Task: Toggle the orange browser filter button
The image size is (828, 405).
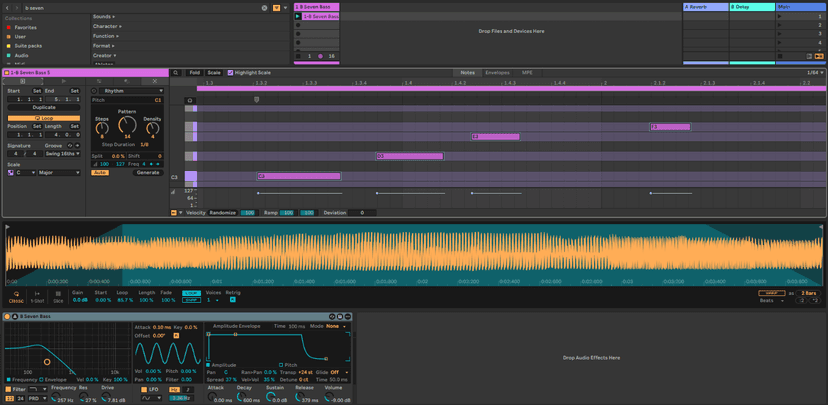Action: pos(277,8)
